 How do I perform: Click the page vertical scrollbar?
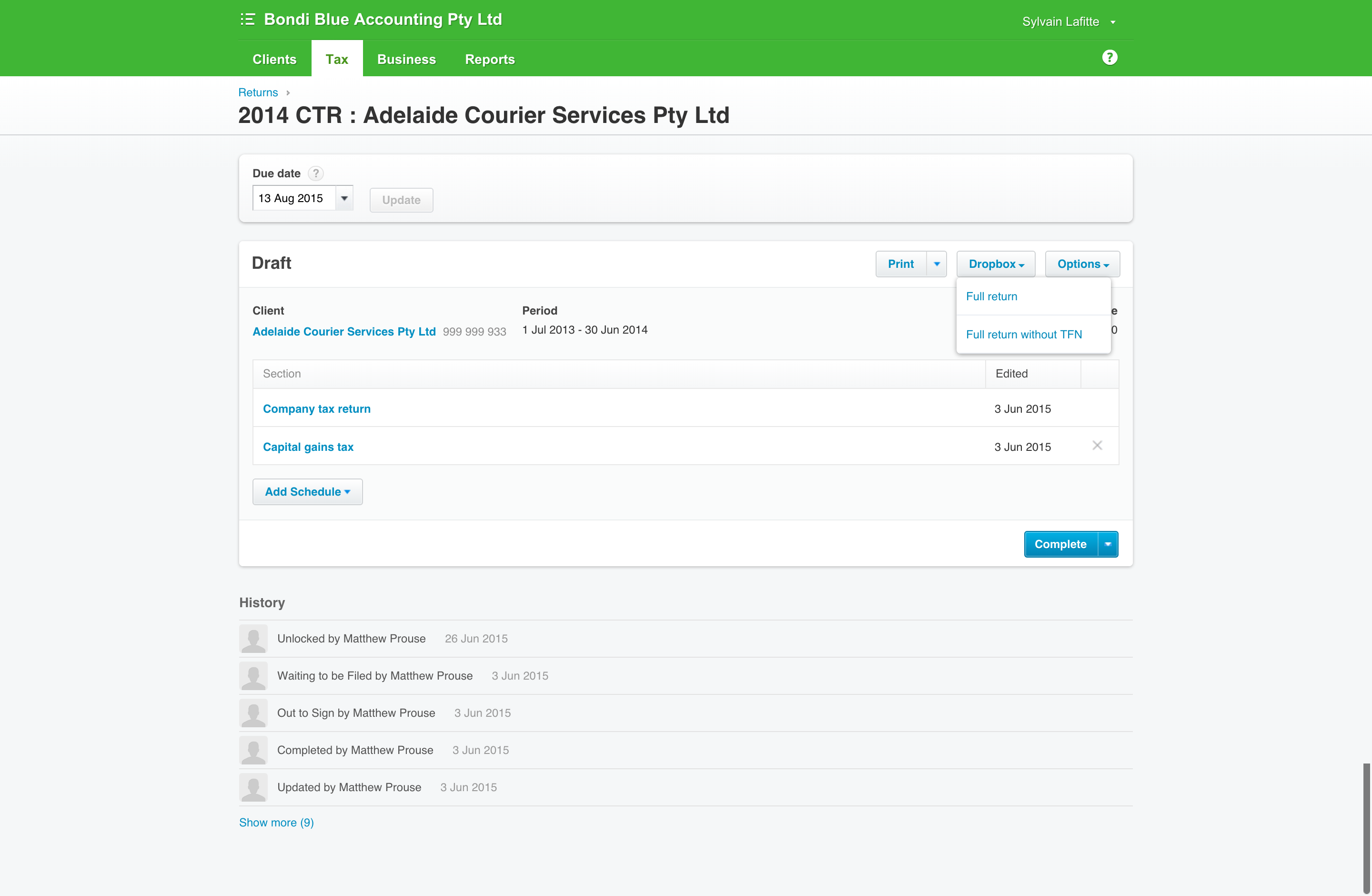(x=1366, y=825)
